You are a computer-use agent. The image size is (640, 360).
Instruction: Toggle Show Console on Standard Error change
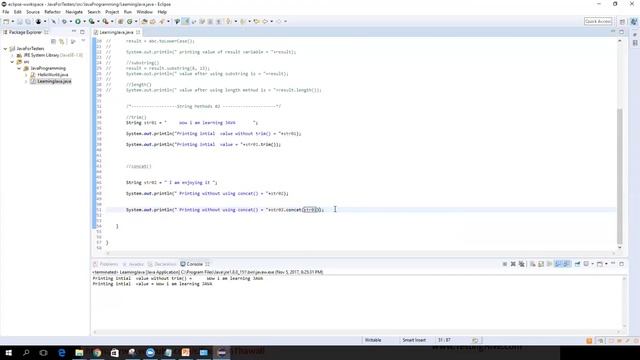pyautogui.click(x=567, y=264)
